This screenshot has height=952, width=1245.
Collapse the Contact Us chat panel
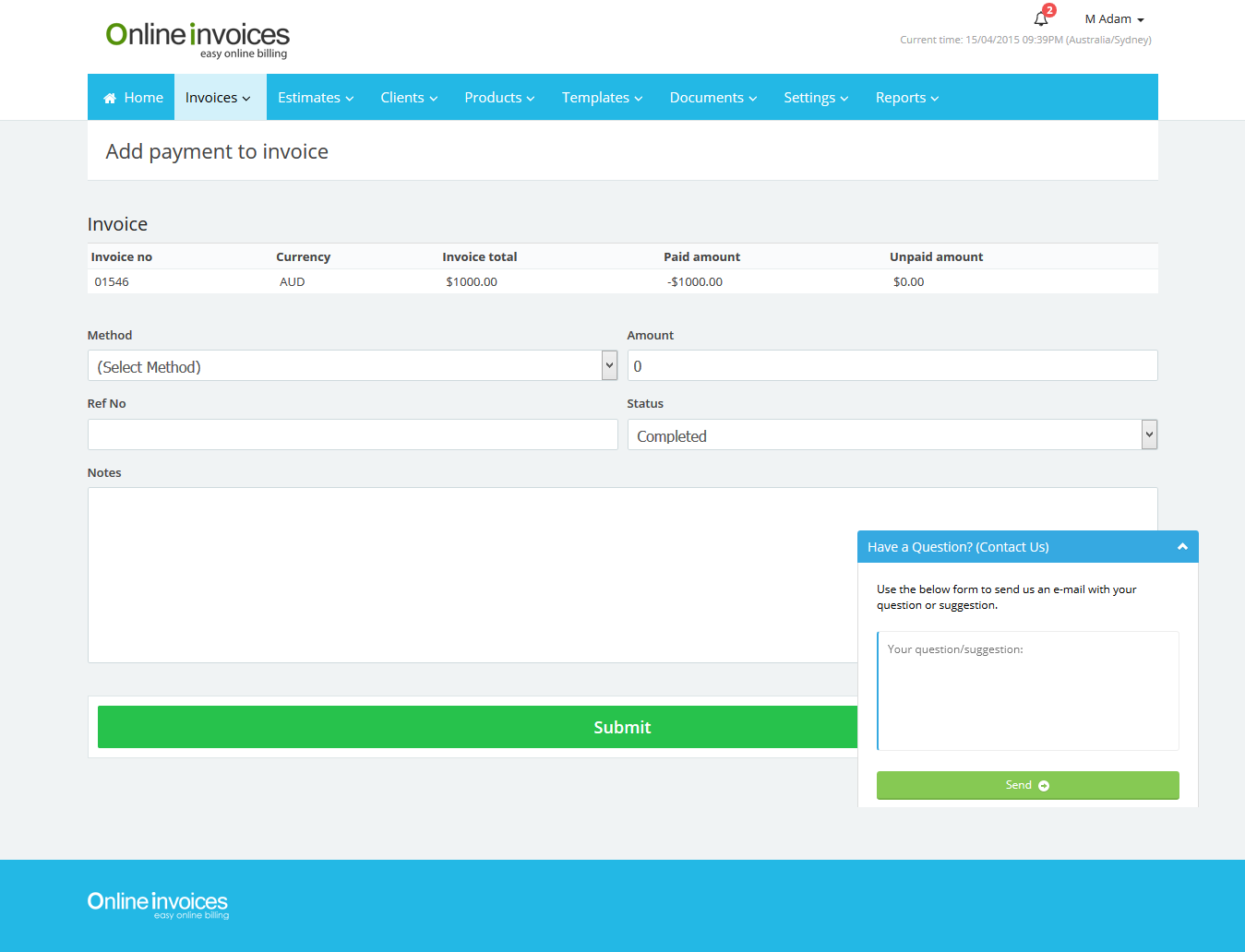(1181, 547)
